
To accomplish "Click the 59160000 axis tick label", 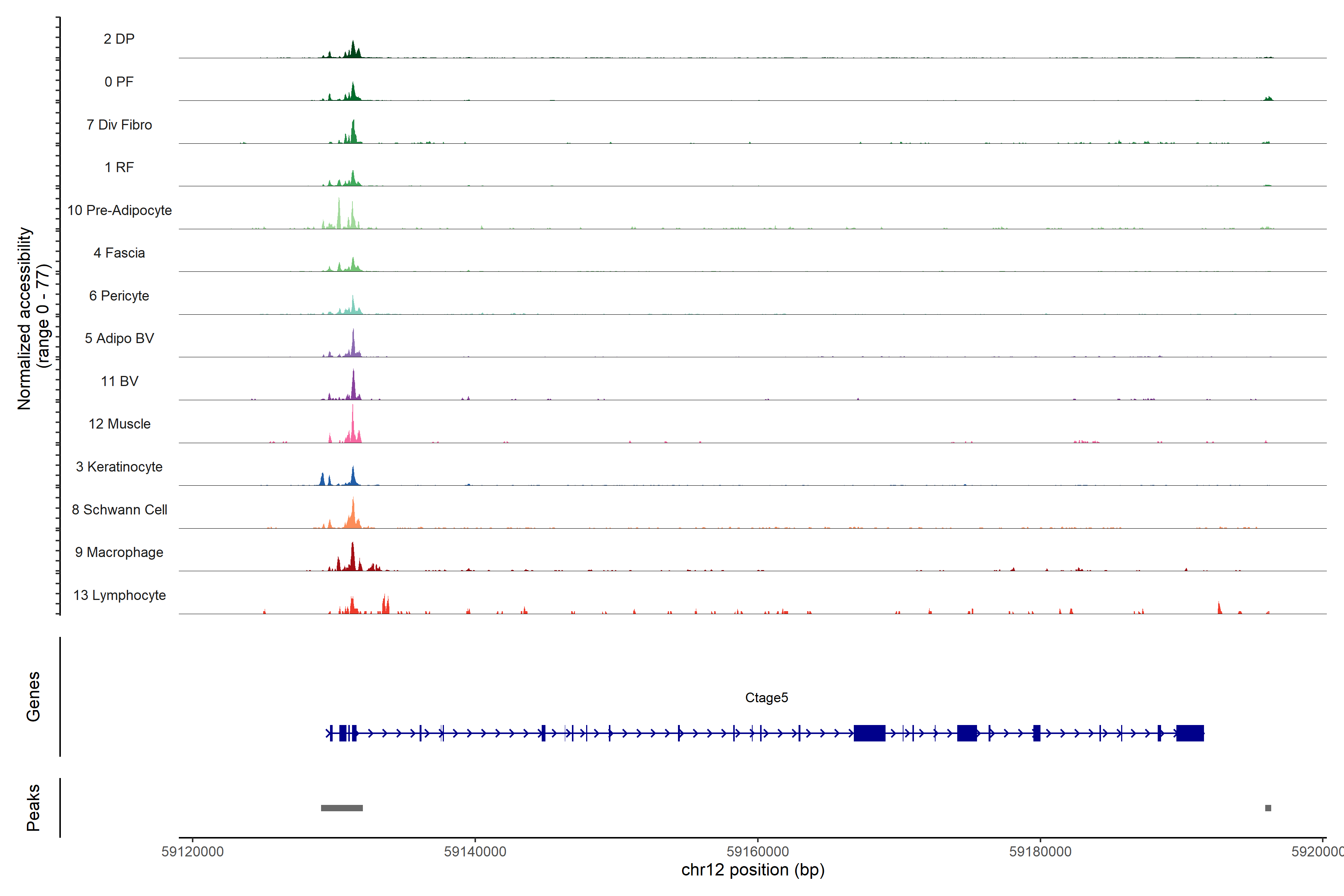I will click(757, 852).
